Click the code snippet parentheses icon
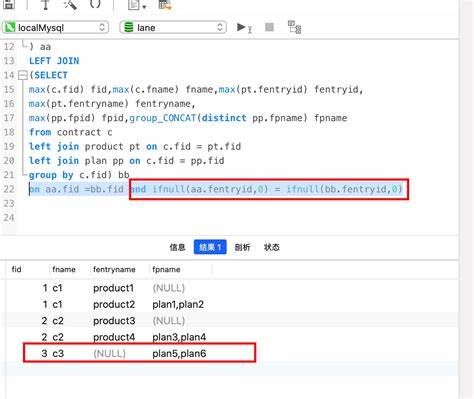The image size is (474, 399). (x=95, y=4)
